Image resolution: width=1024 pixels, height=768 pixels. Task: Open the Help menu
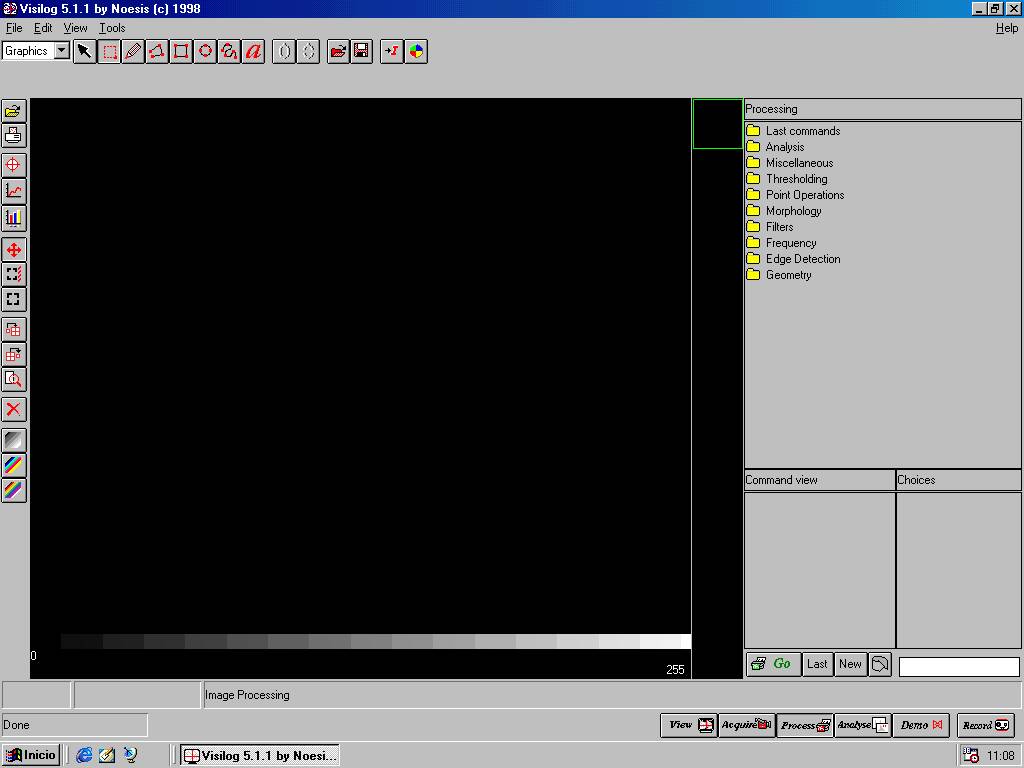pyautogui.click(x=1006, y=28)
